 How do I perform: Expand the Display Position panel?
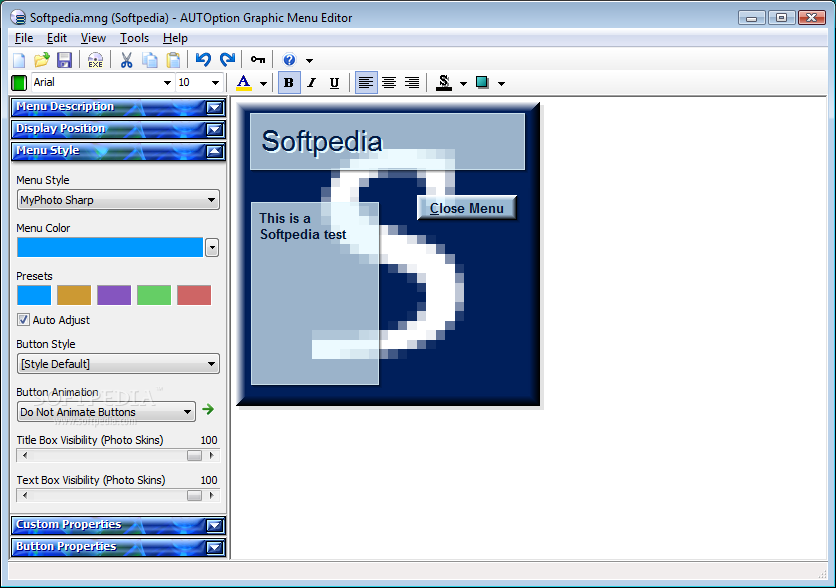point(215,130)
